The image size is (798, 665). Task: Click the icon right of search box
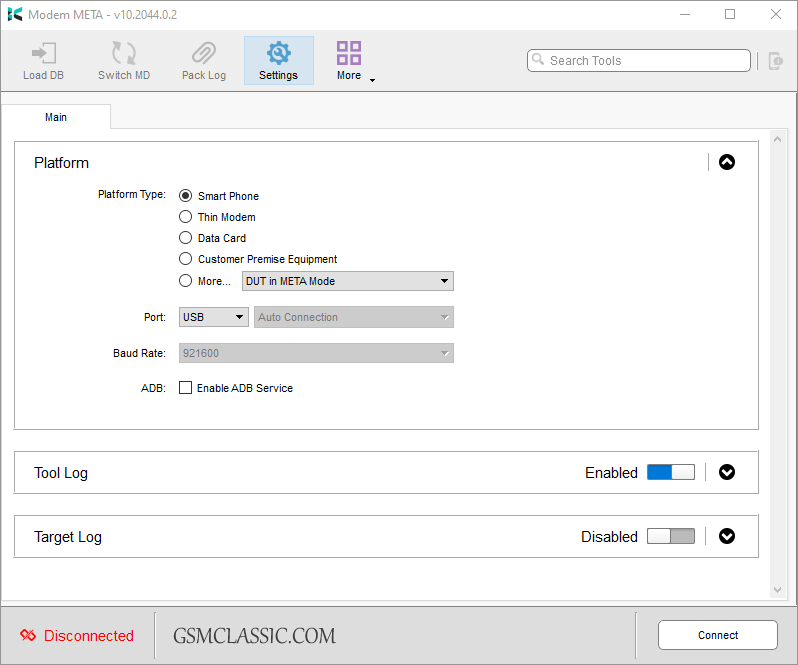775,61
